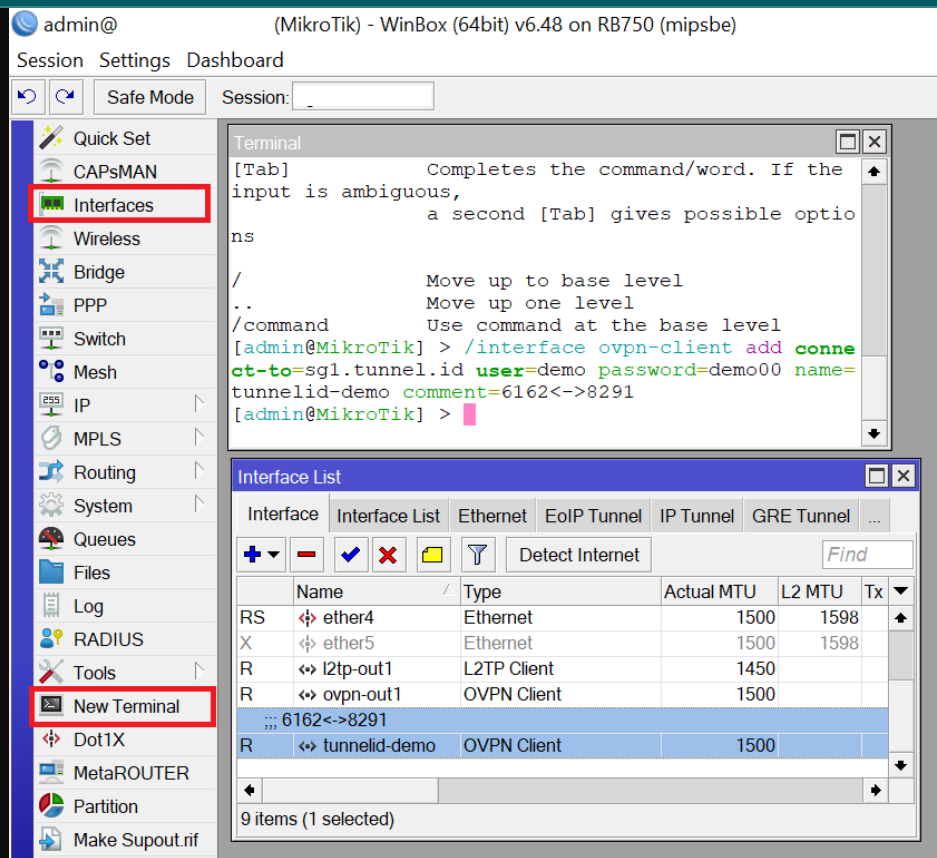Click the Interface List horizontal scroll right arrow

coord(876,790)
